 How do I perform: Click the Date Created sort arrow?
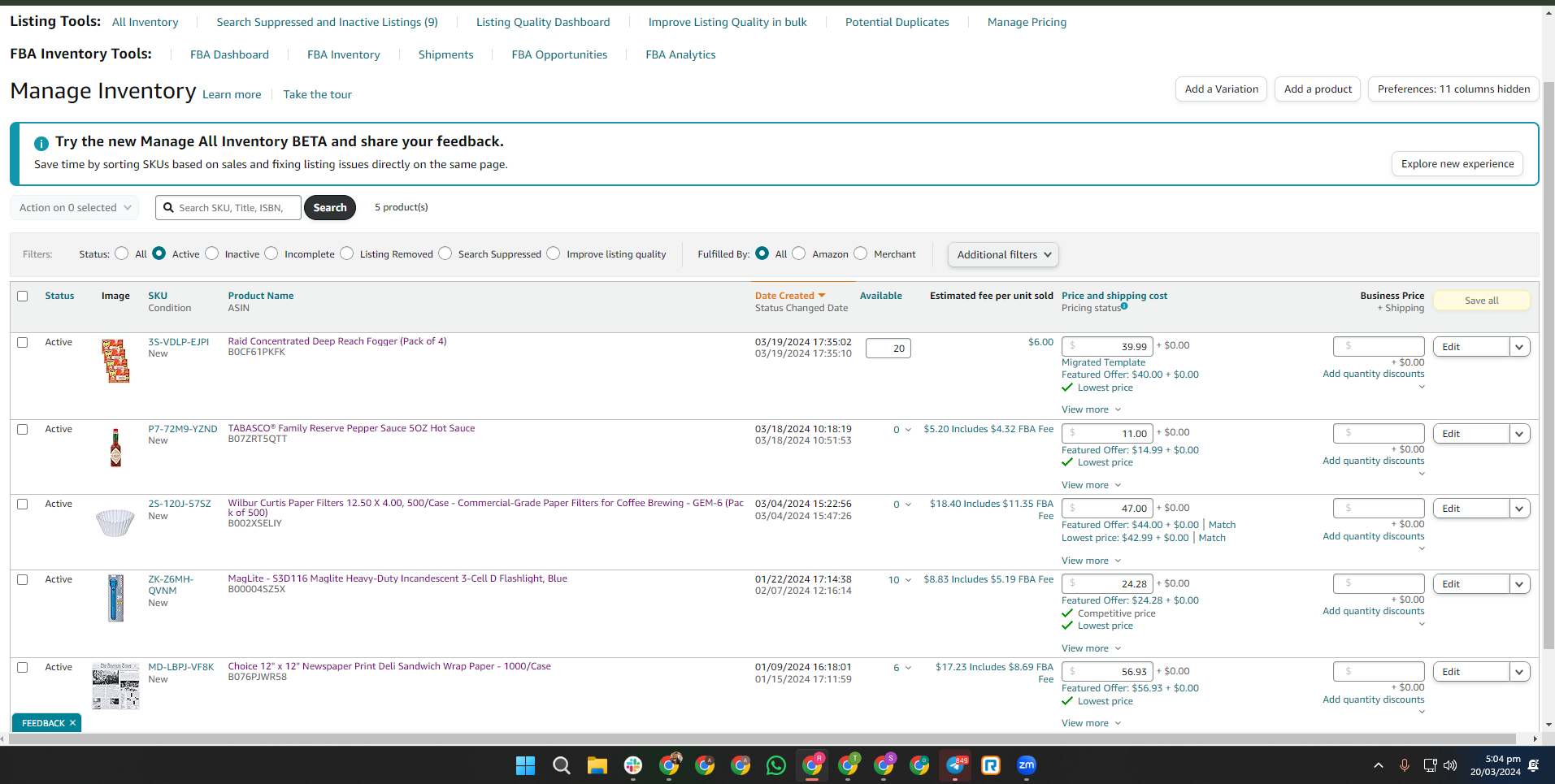click(x=822, y=296)
